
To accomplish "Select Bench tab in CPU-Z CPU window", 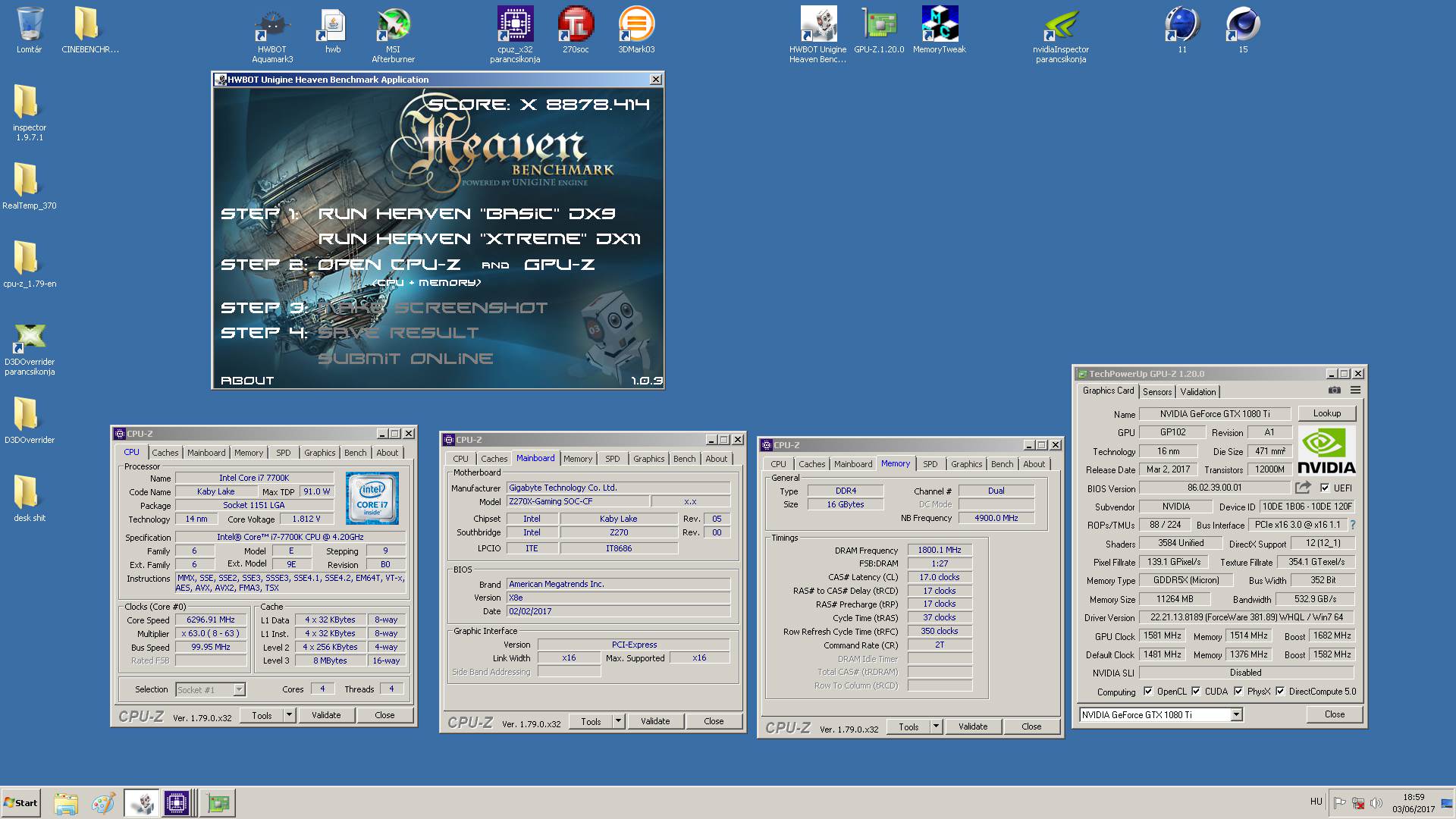I will [355, 453].
